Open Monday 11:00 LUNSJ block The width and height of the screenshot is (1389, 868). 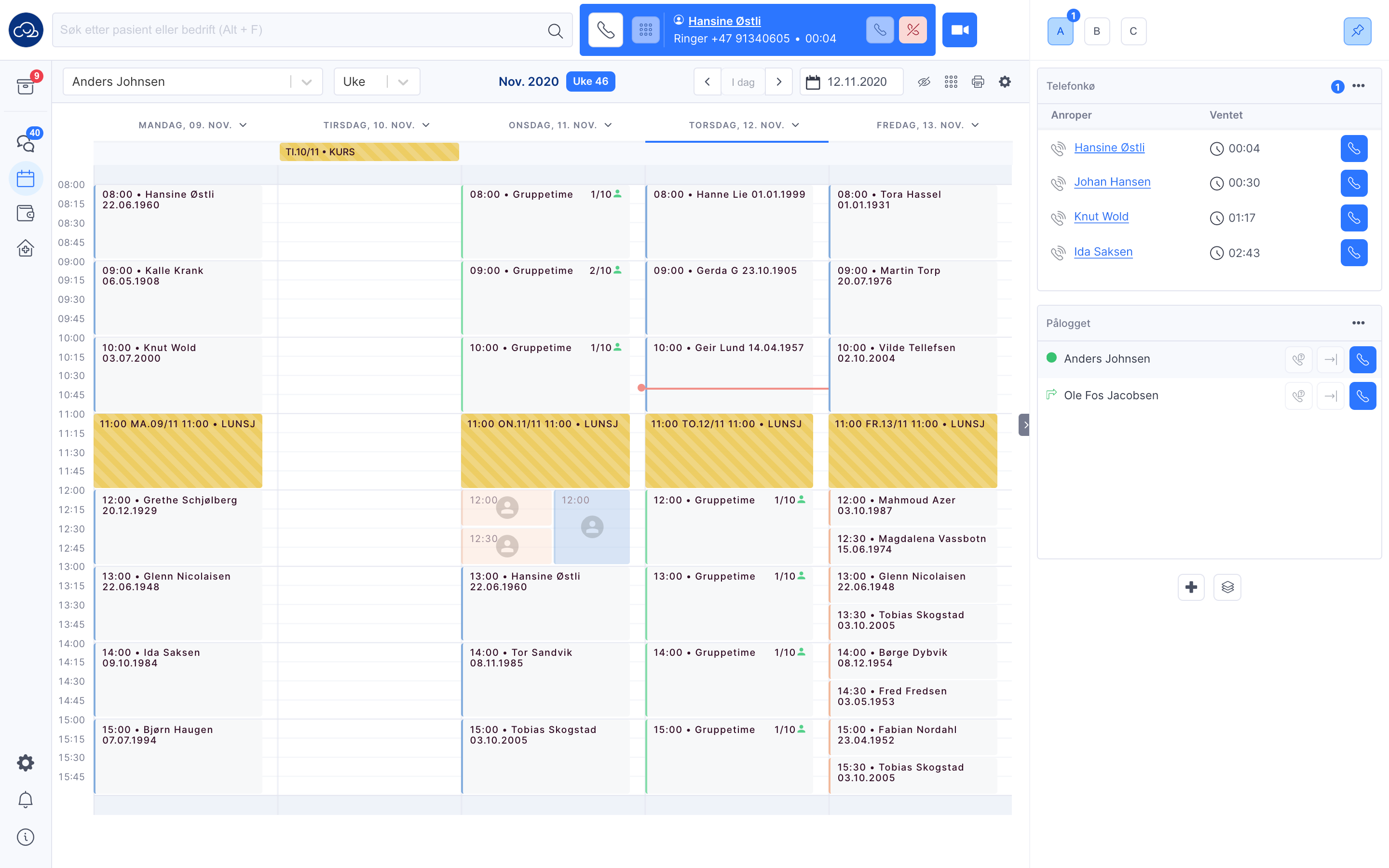tap(178, 451)
